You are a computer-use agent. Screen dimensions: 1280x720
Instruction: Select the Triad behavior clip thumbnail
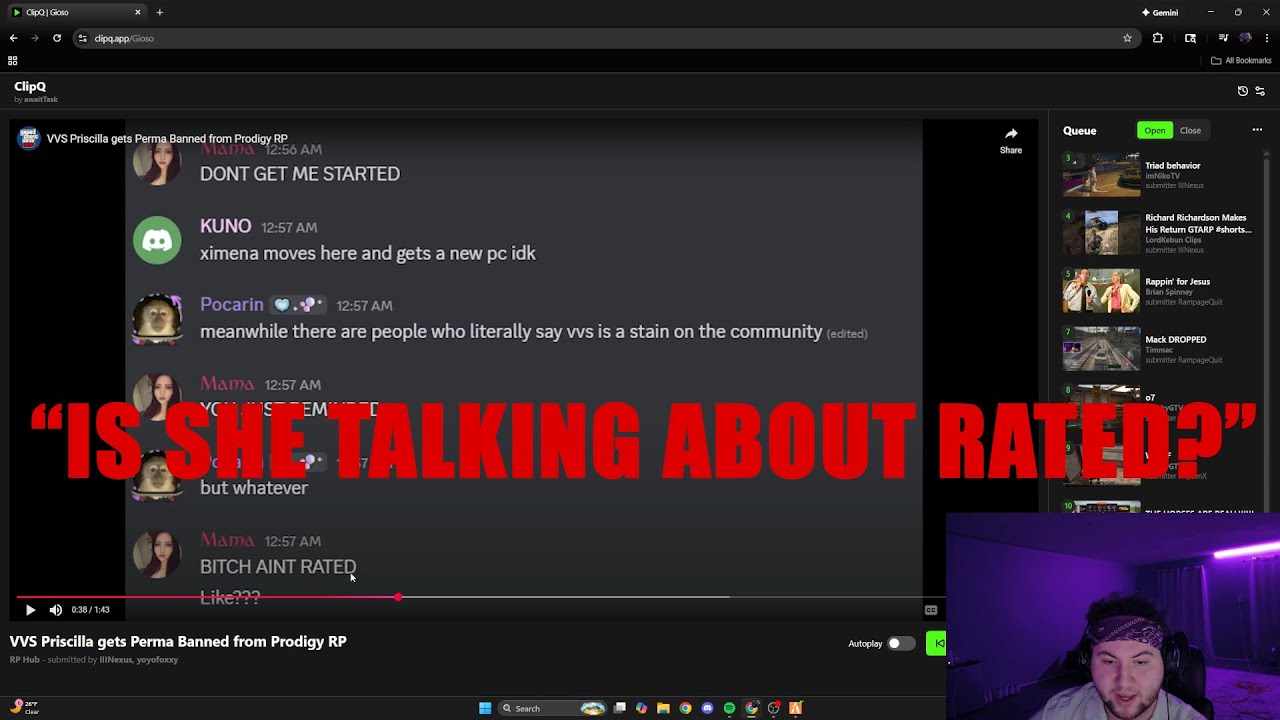point(1101,174)
